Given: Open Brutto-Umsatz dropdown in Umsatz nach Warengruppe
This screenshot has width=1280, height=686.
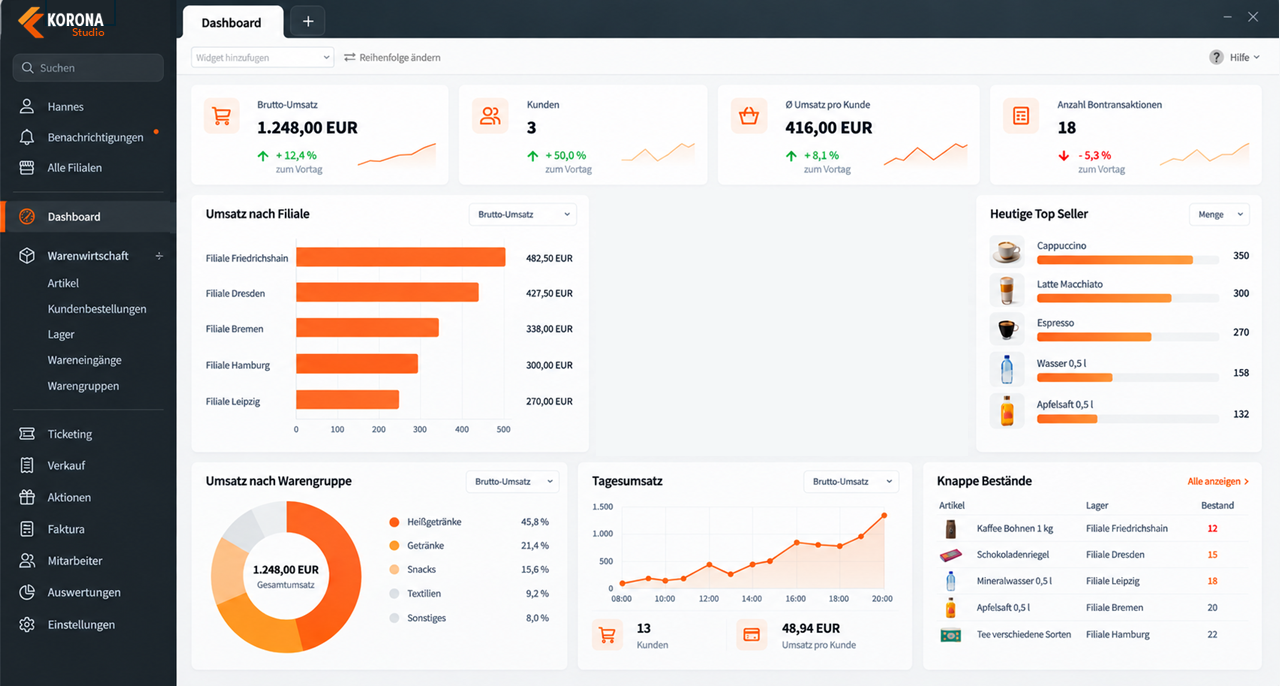Looking at the screenshot, I should (x=512, y=482).
